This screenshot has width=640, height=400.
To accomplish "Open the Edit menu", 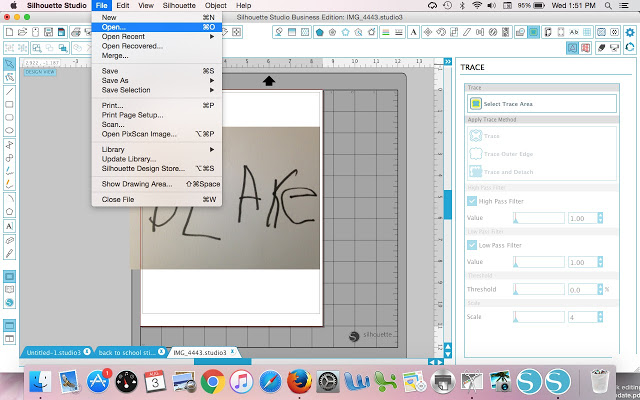I will 122,6.
